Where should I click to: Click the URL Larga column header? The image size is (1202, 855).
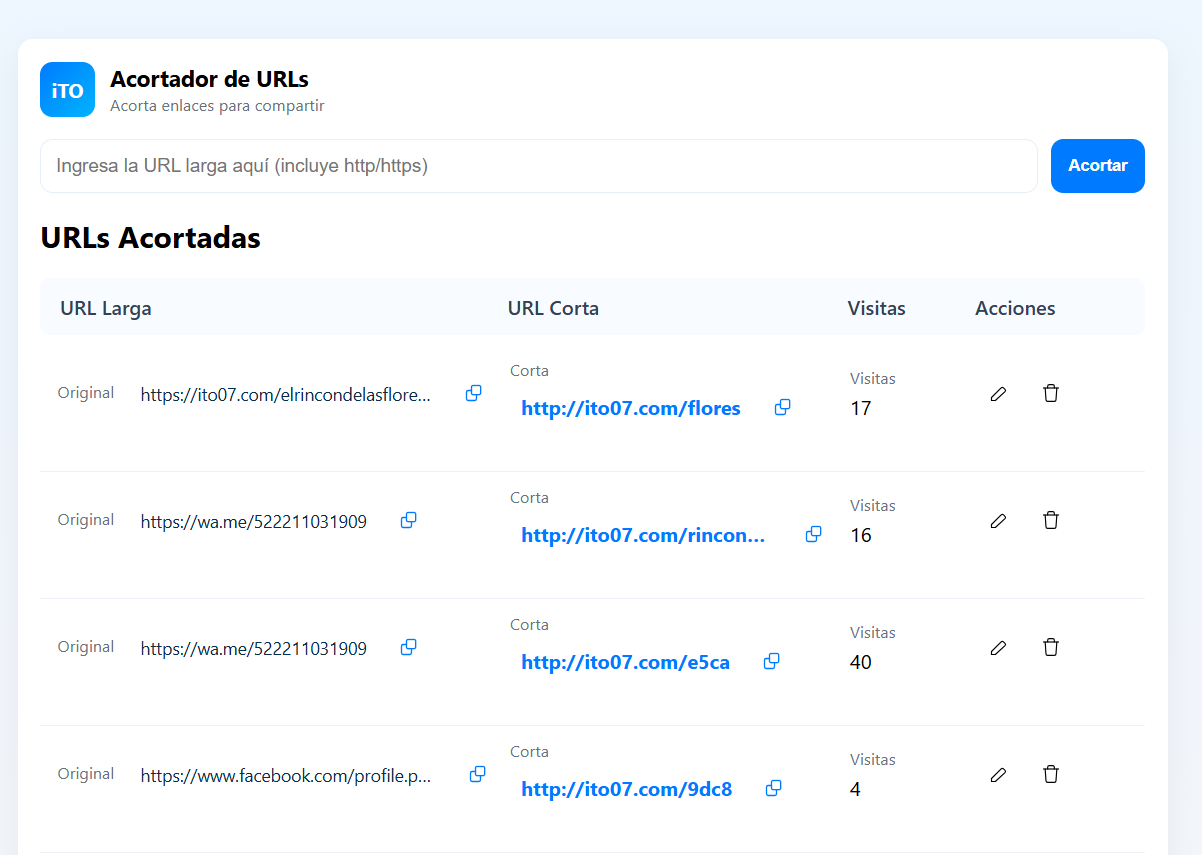pyautogui.click(x=106, y=308)
